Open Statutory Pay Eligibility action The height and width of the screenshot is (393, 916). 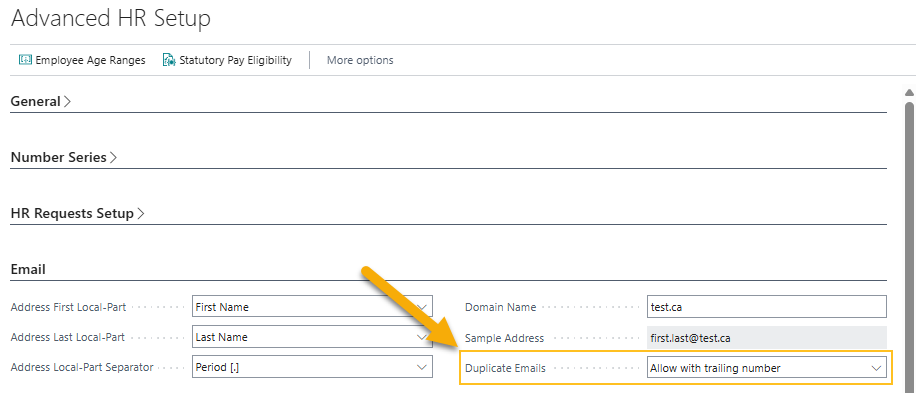(227, 60)
